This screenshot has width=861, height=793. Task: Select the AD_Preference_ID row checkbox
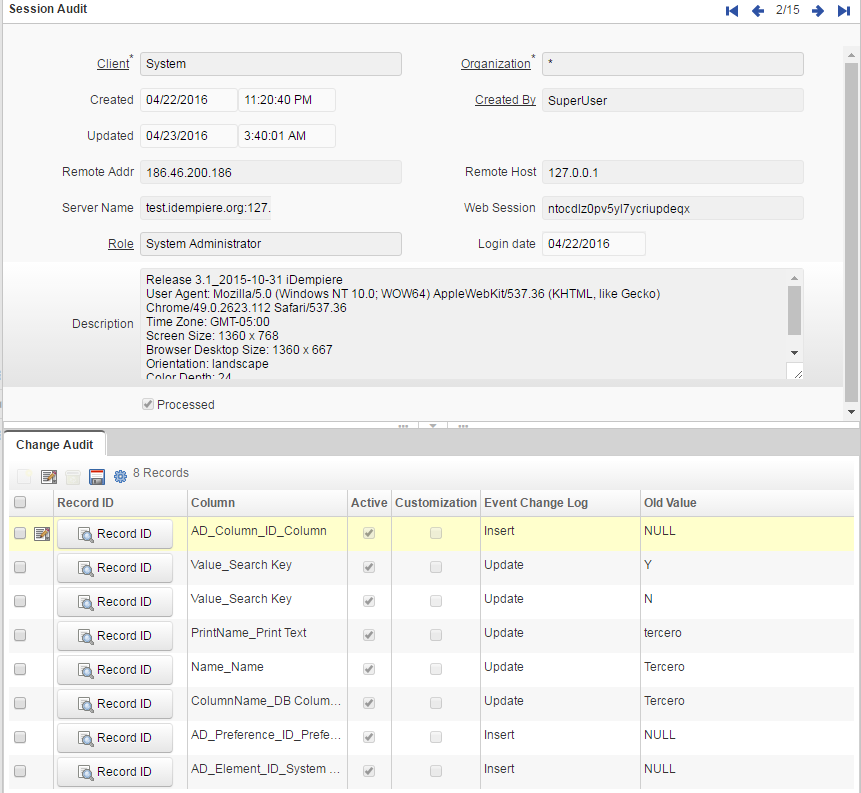point(20,738)
